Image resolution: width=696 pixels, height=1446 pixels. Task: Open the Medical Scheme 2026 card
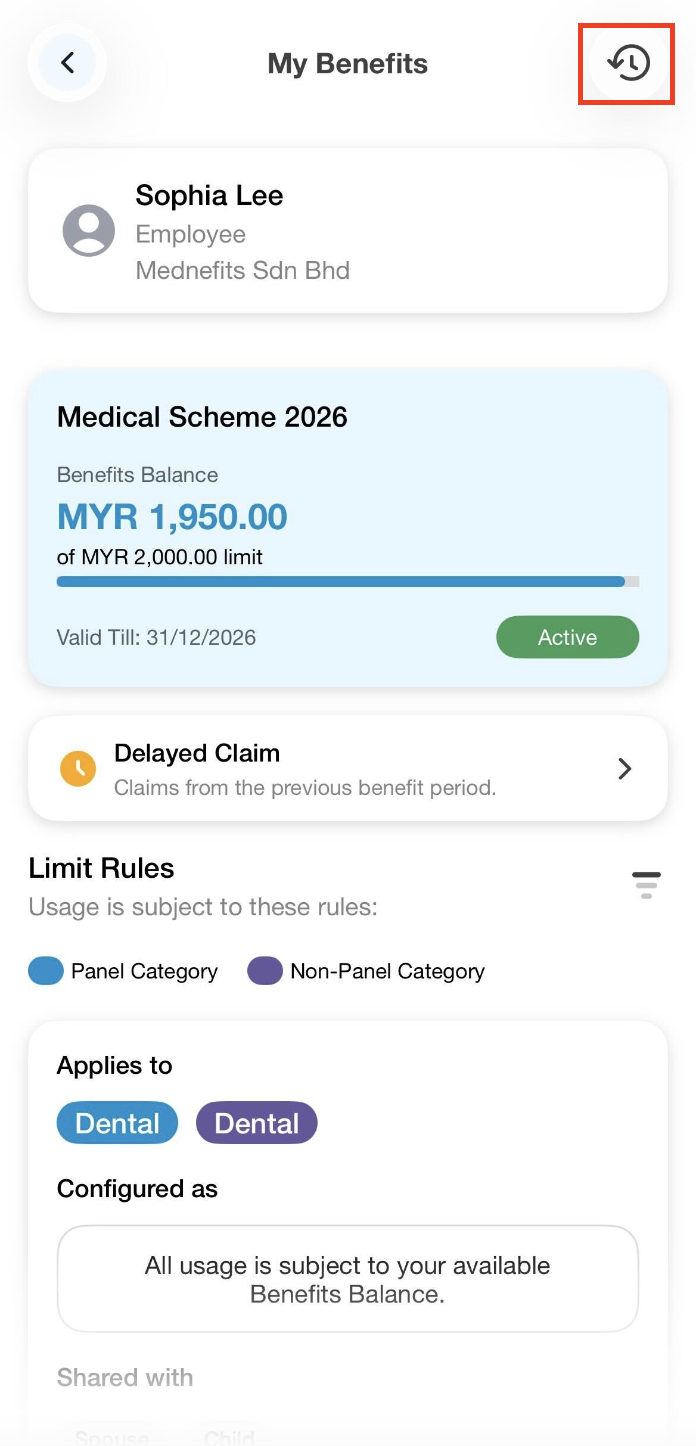coord(347,417)
